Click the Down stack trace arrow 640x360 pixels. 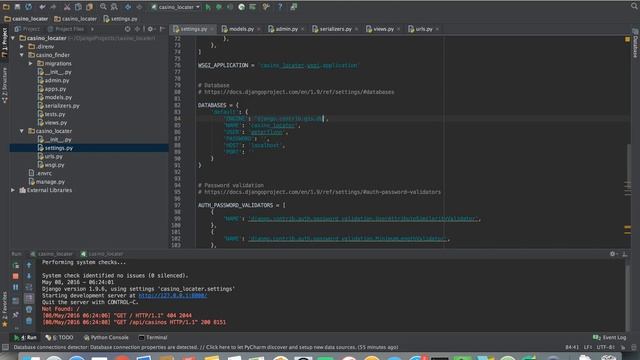tap(29, 276)
